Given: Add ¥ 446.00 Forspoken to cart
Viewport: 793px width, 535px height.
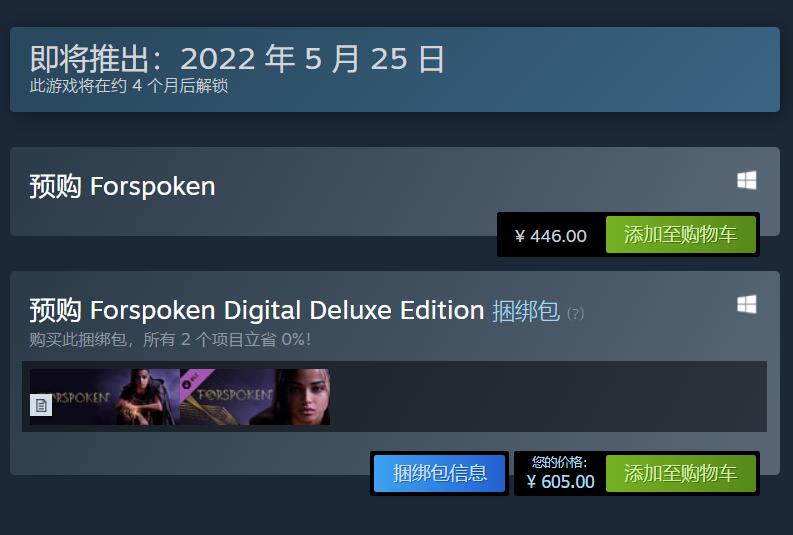Looking at the screenshot, I should 680,235.
